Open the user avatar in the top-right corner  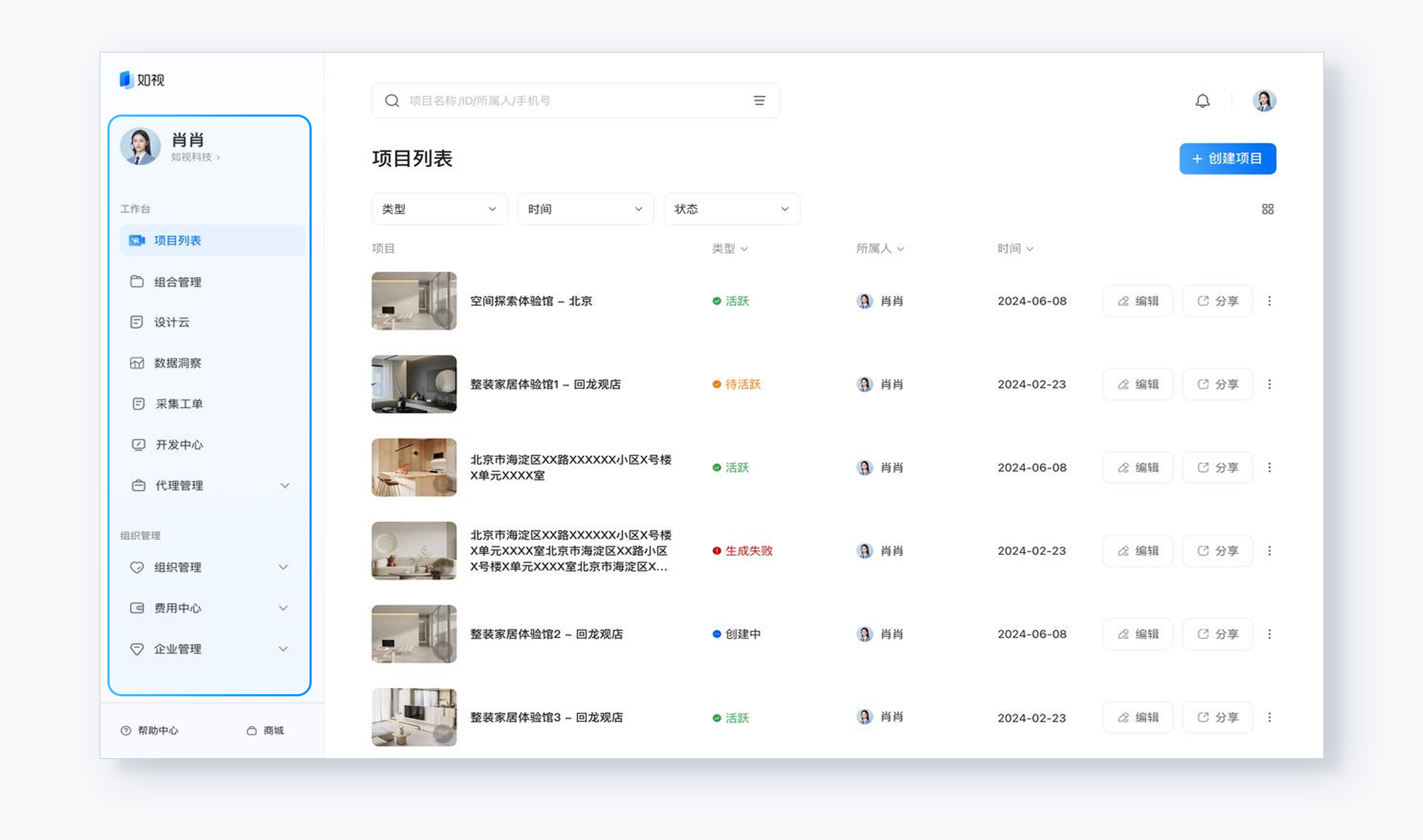pos(1264,100)
